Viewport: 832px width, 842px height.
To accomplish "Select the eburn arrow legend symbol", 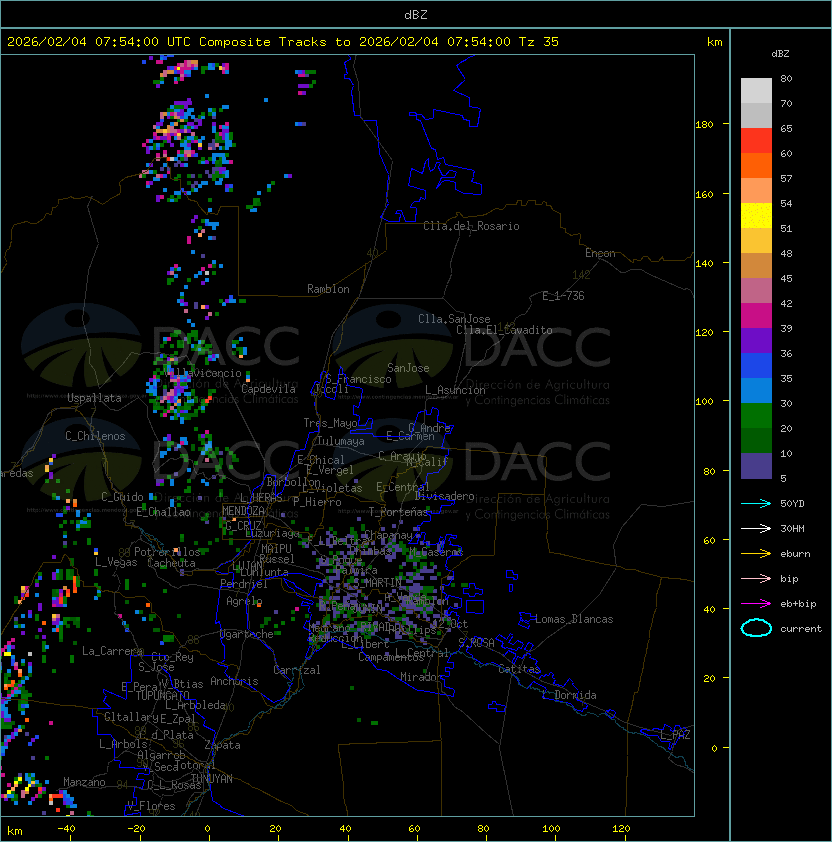I will click(x=756, y=553).
